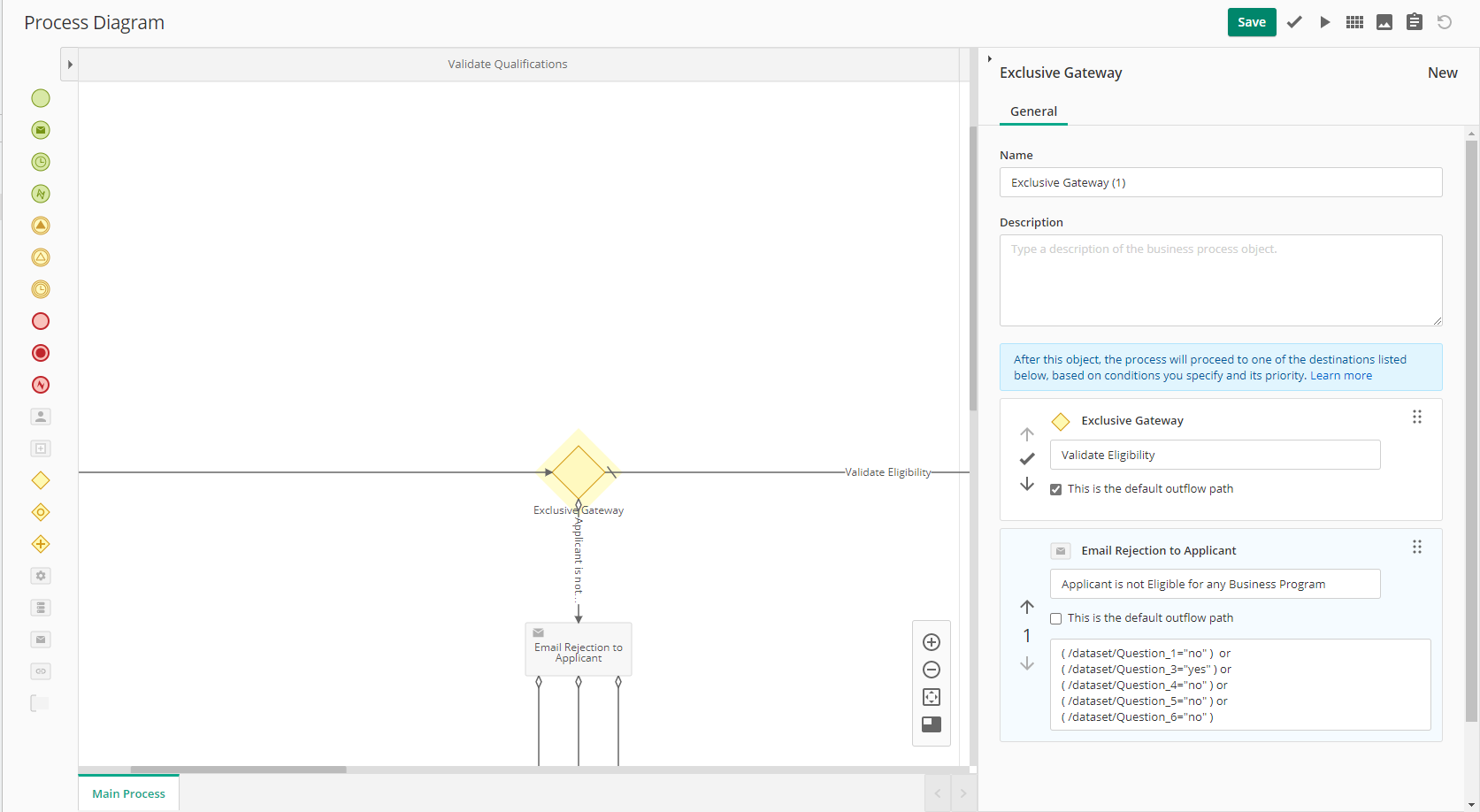Viewport: 1480px width, 812px height.
Task: Open the Main Process tab
Action: pyautogui.click(x=128, y=793)
